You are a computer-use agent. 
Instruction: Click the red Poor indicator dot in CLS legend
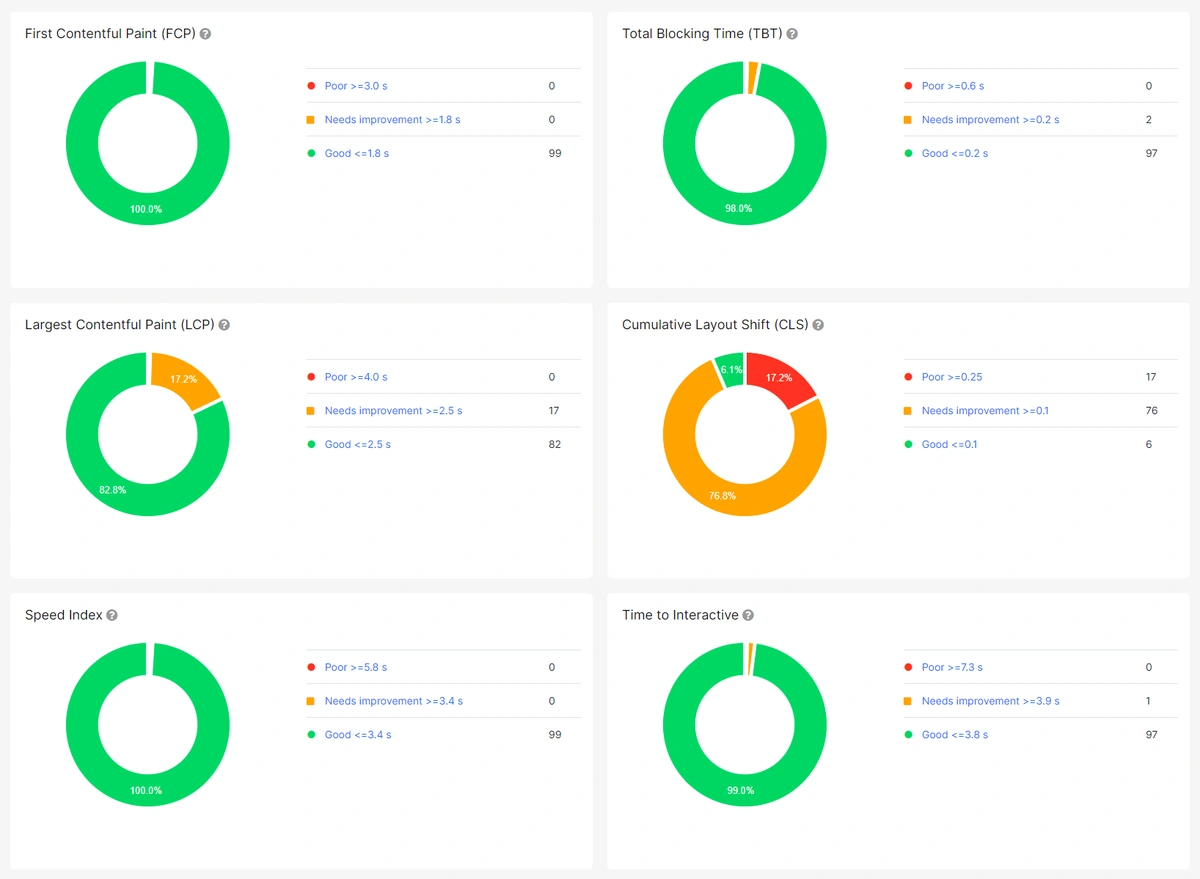(x=908, y=377)
